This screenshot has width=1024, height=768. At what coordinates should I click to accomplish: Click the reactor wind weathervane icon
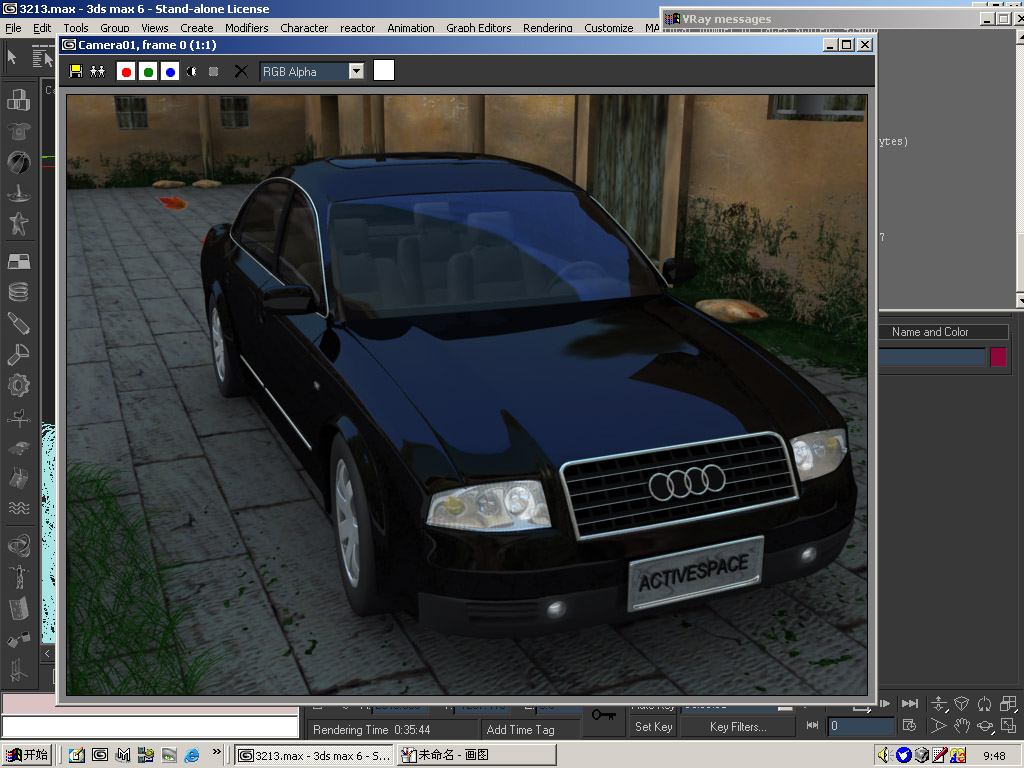[18, 417]
